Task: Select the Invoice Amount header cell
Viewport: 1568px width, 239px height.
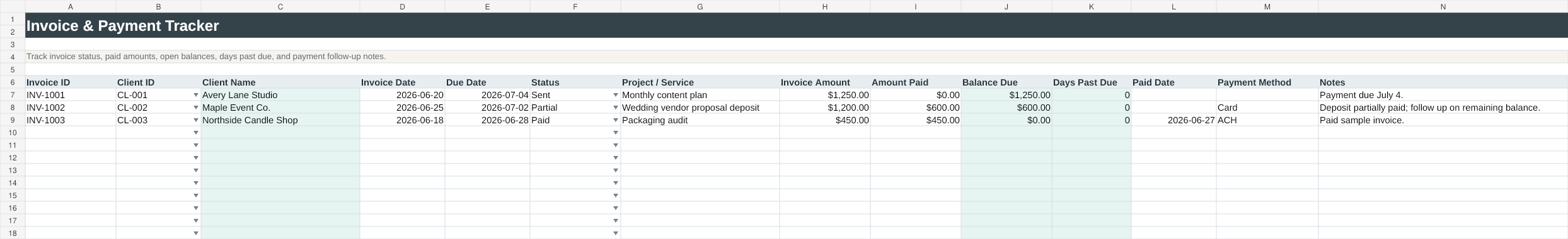Action: tap(825, 82)
